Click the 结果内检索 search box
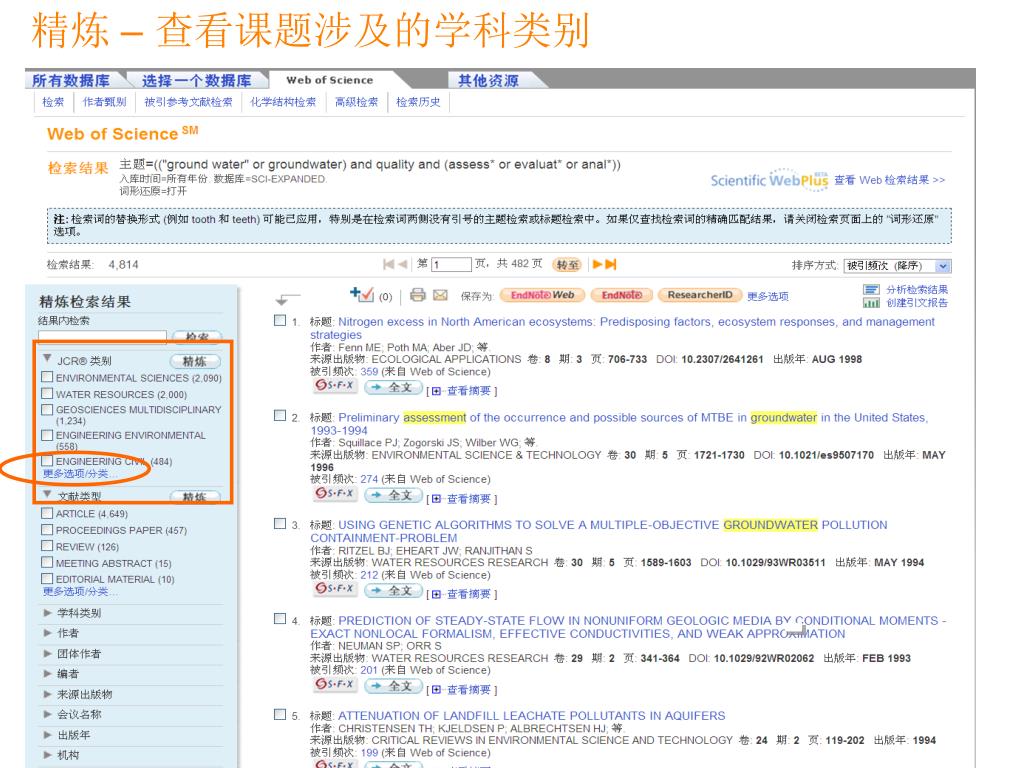The width and height of the screenshot is (1024, 768). click(103, 336)
